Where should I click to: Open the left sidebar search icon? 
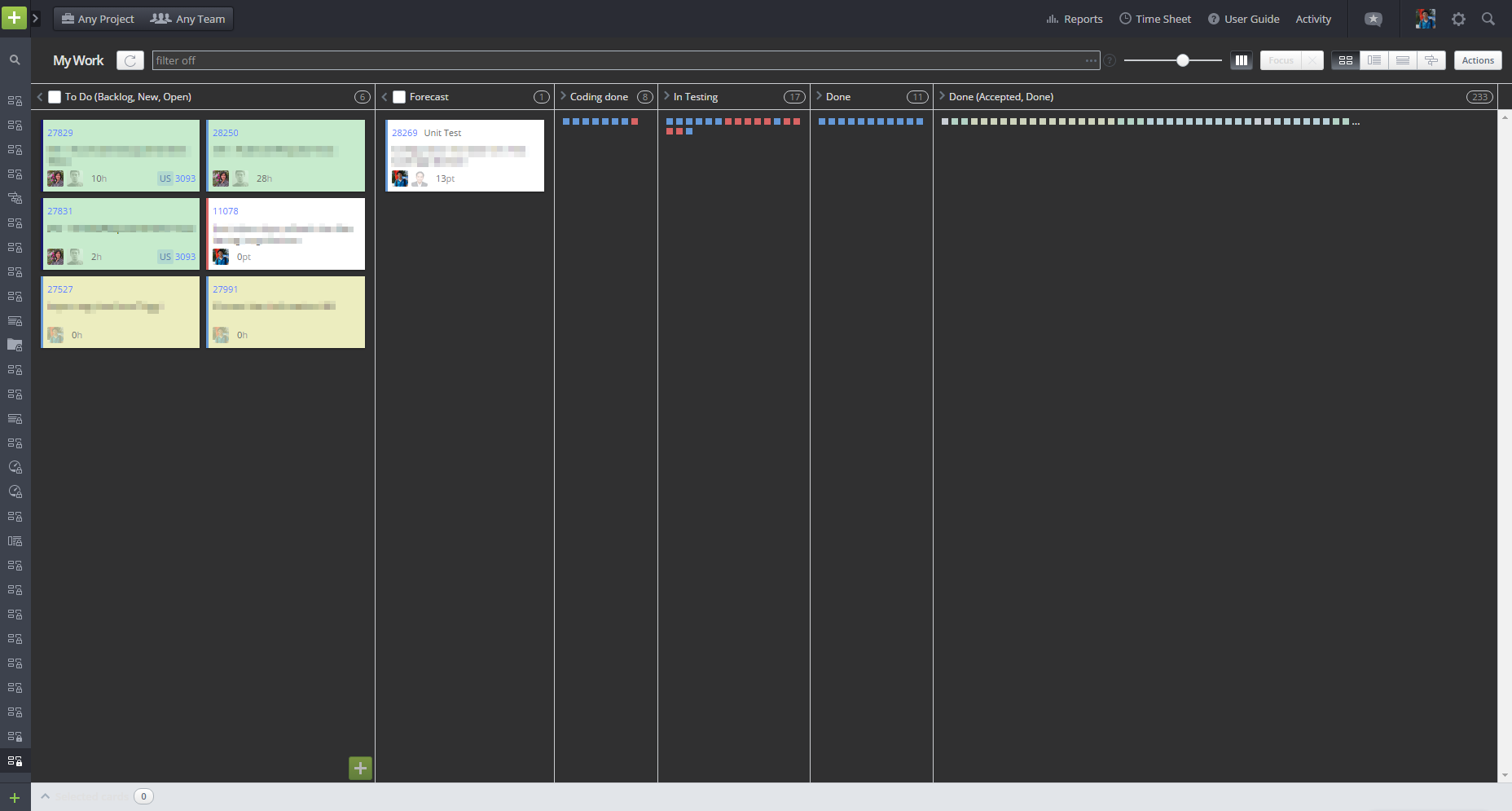point(15,60)
